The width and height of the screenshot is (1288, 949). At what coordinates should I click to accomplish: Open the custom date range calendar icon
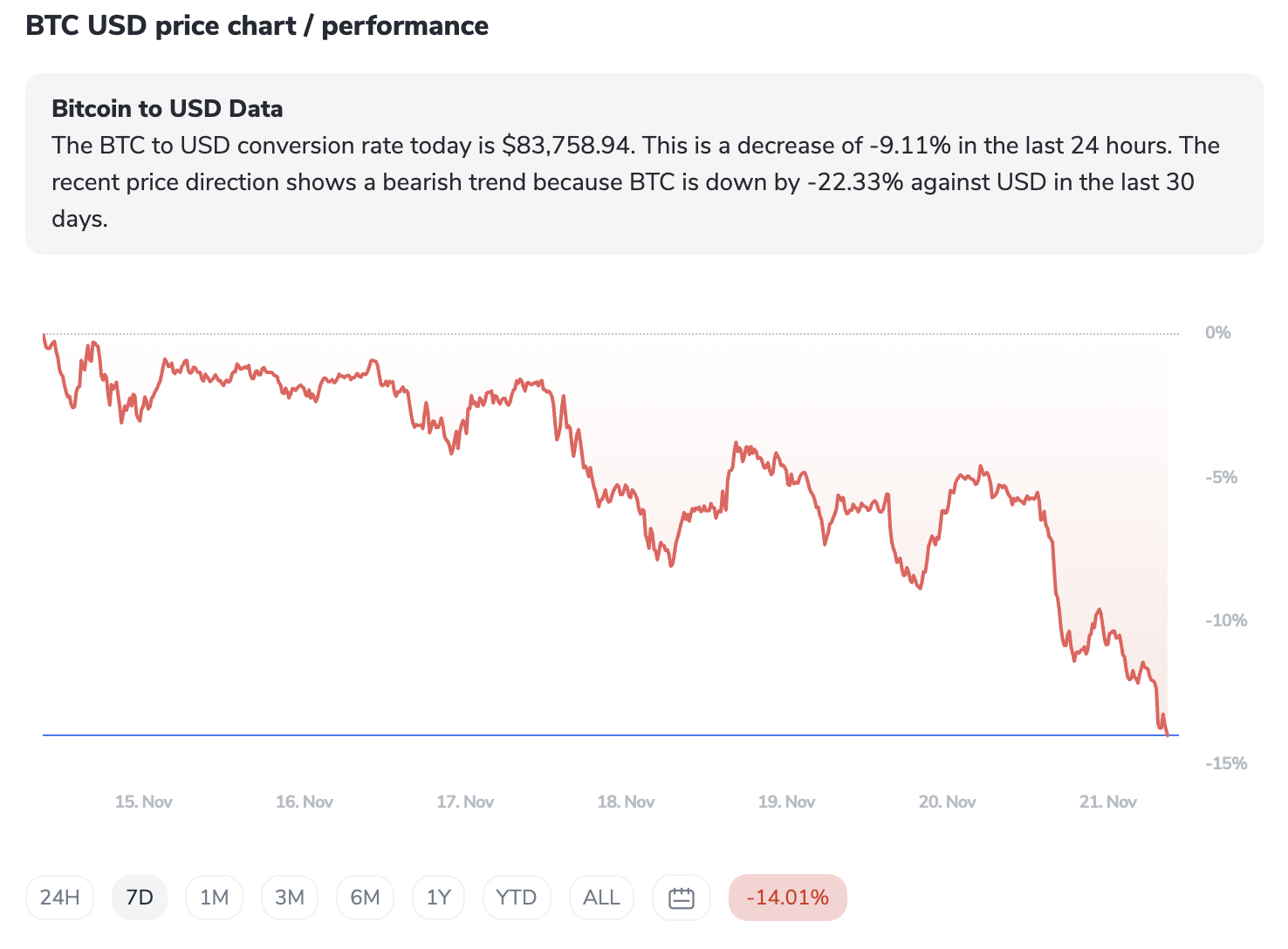pyautogui.click(x=681, y=898)
